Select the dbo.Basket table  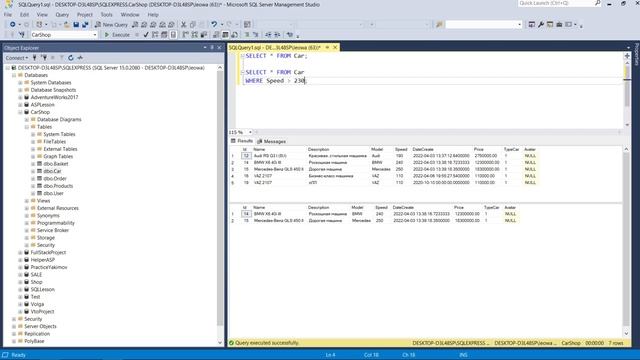pos(56,164)
